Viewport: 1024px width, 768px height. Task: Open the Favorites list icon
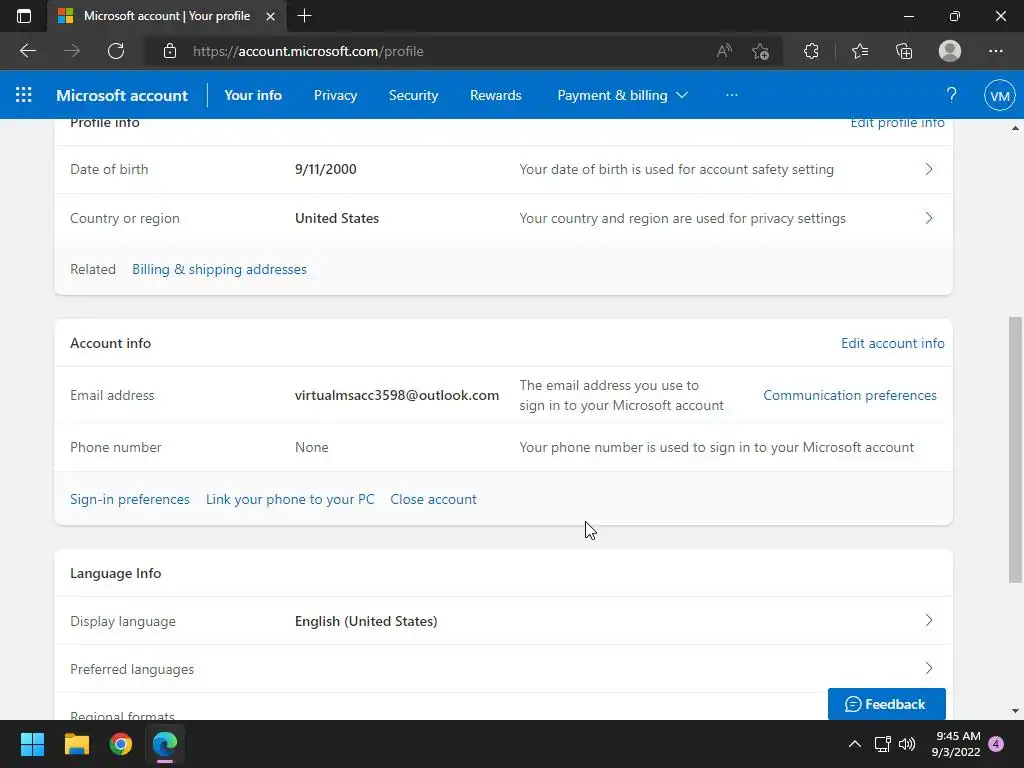860,51
